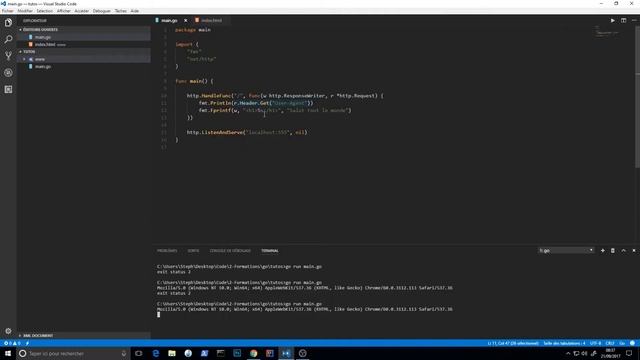Expand the www folder in tree
640x360 pixels.
pos(40,59)
